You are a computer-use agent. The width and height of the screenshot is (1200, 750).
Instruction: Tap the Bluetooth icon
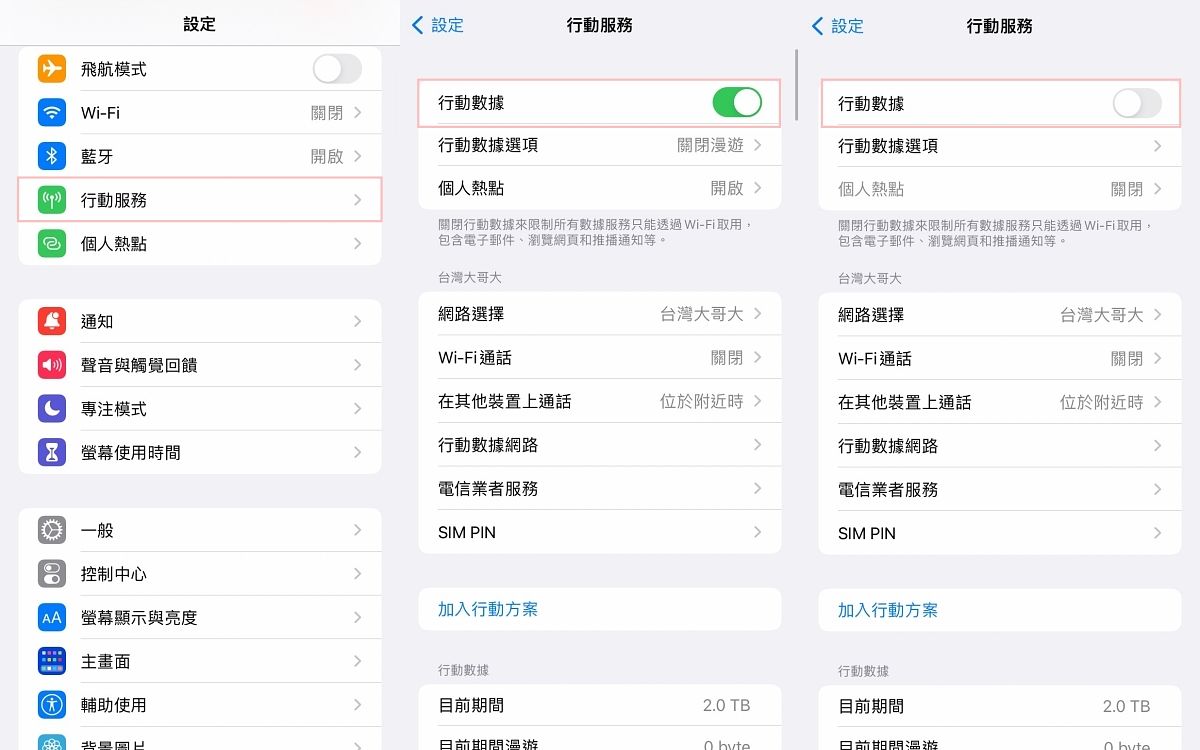click(x=52, y=156)
